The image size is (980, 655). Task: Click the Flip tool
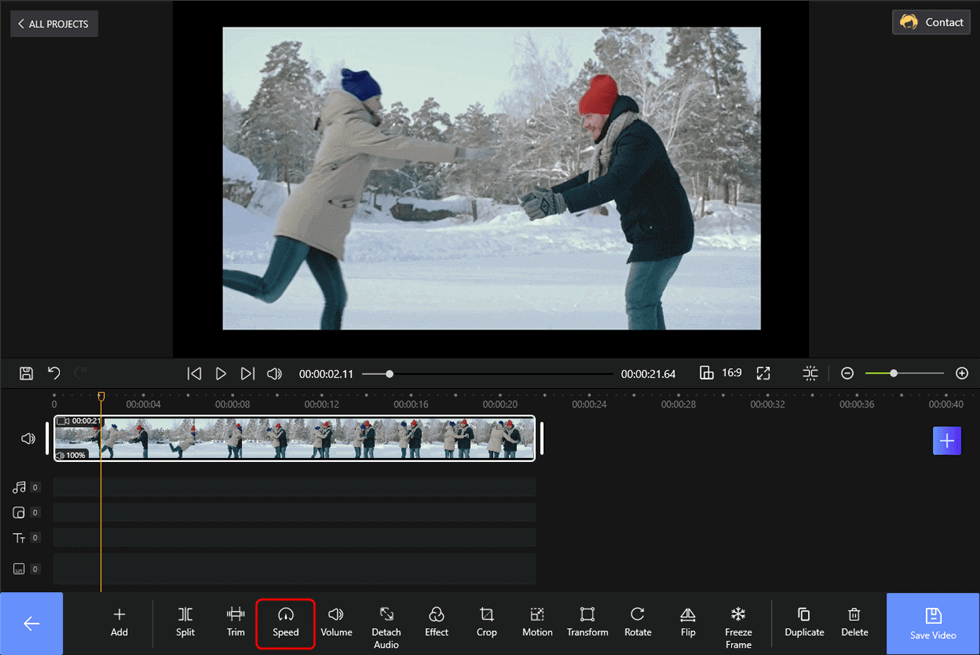[x=688, y=622]
